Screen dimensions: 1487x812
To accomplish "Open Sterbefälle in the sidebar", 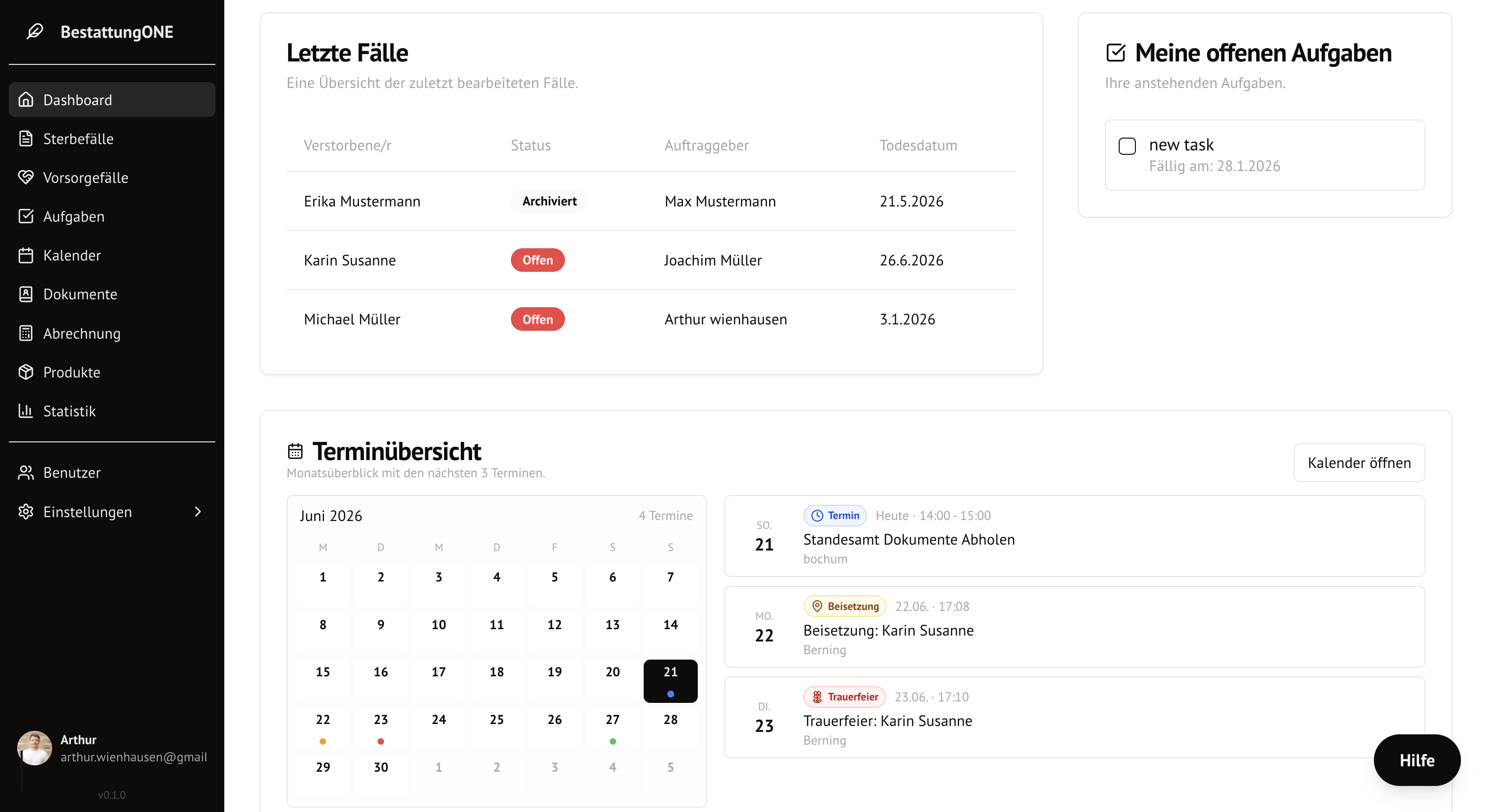I will tap(112, 139).
